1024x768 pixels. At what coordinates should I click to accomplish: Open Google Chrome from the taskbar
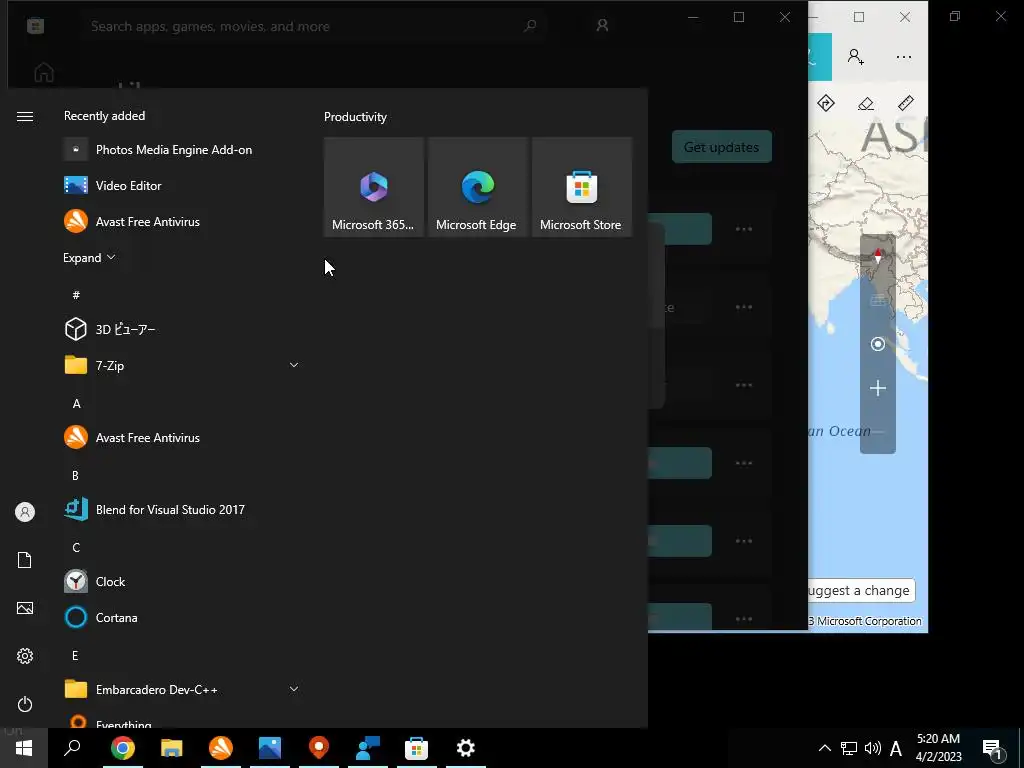123,748
